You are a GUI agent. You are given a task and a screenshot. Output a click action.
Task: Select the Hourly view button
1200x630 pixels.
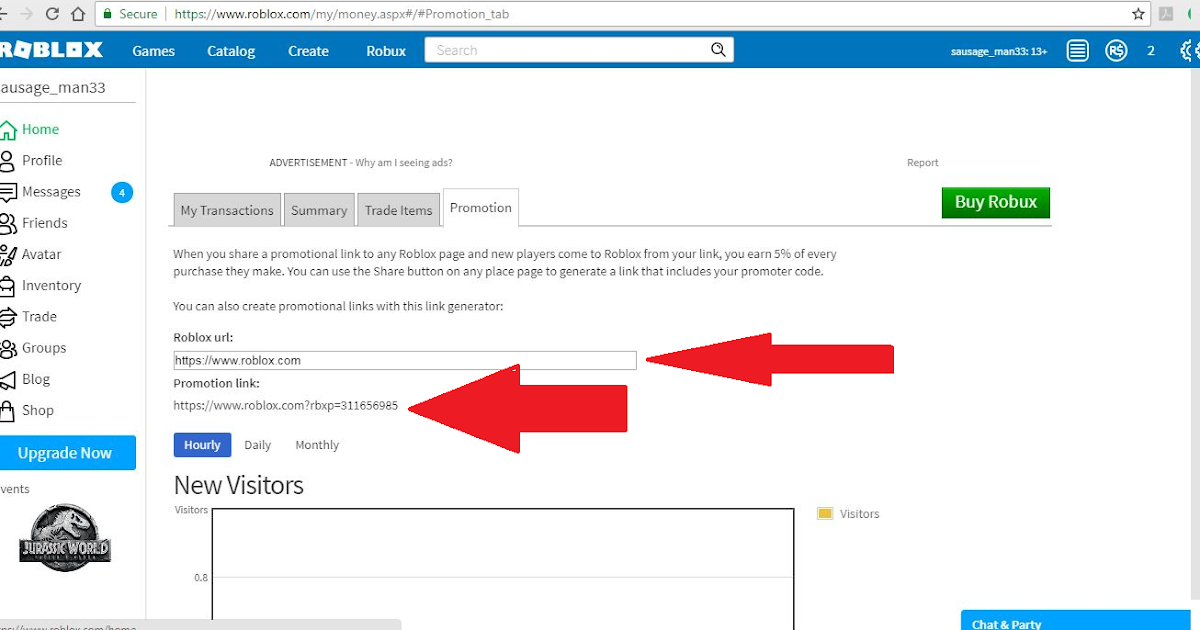[202, 445]
